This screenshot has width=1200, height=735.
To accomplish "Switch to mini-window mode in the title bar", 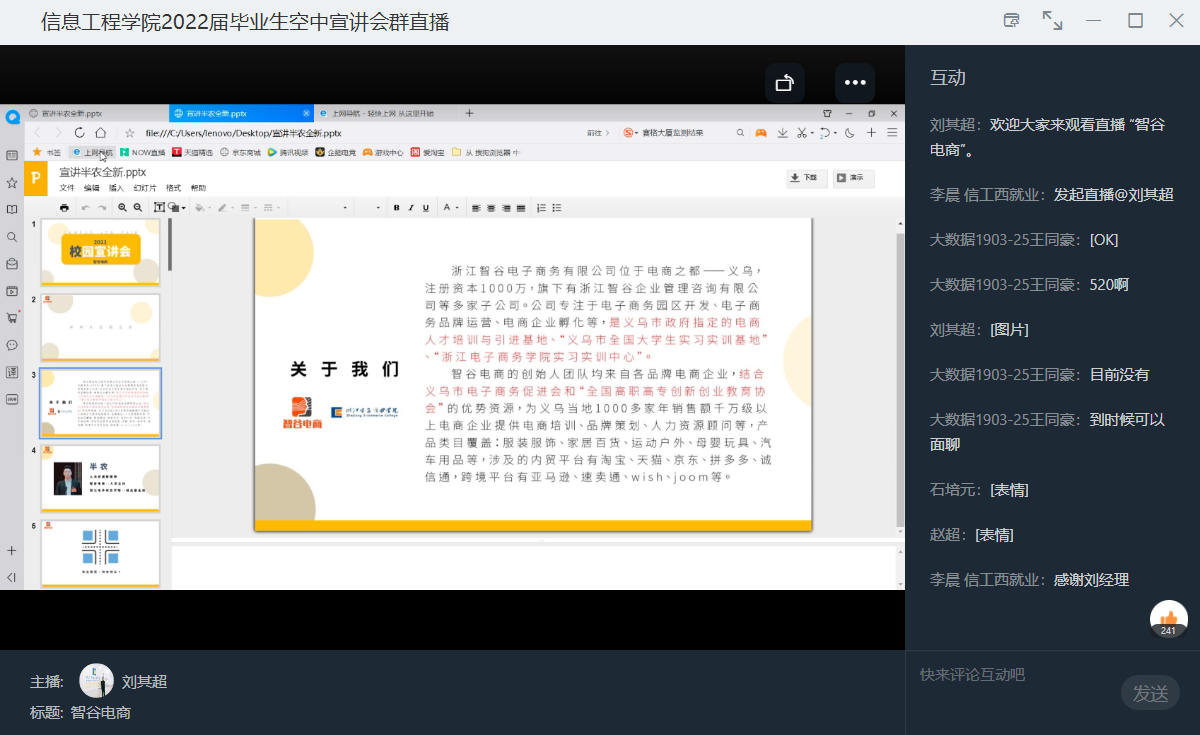I will 1012,21.
